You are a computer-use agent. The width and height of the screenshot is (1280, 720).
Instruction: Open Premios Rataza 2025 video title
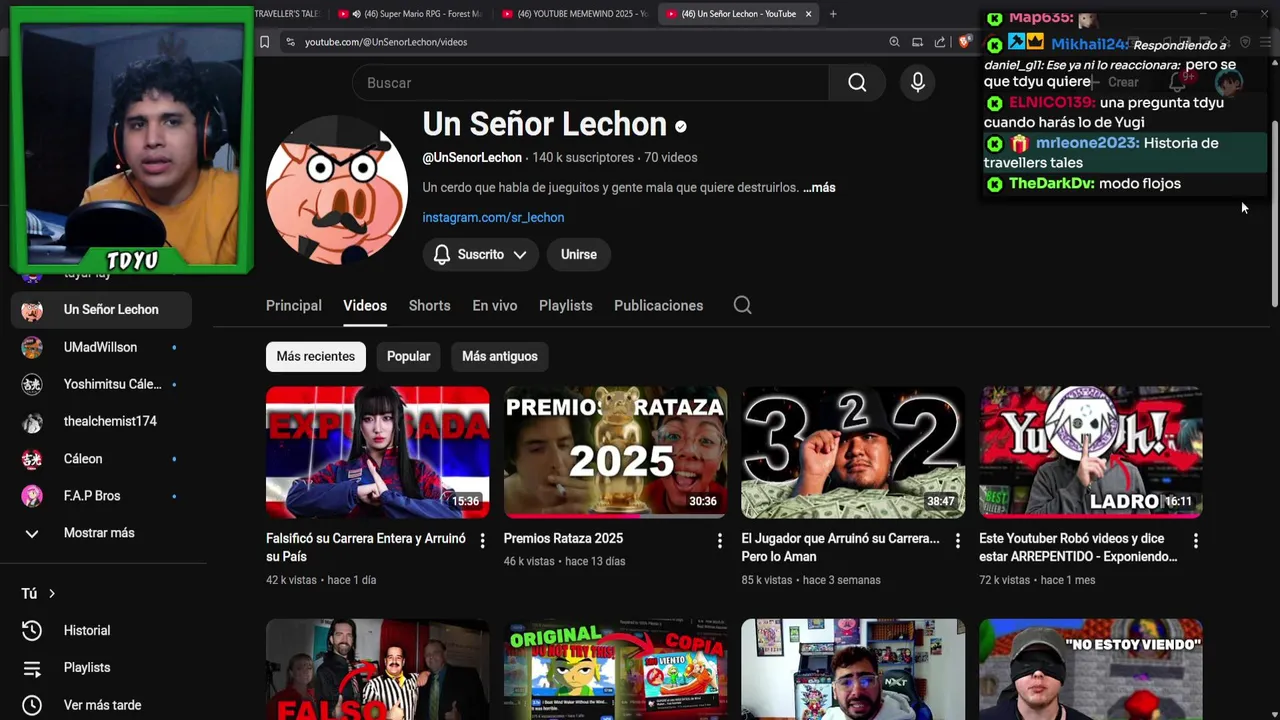coord(563,539)
